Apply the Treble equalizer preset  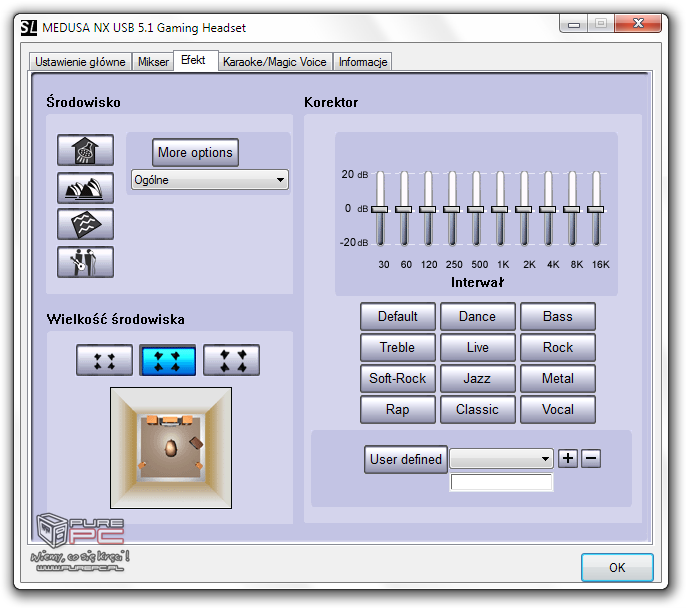pos(398,347)
